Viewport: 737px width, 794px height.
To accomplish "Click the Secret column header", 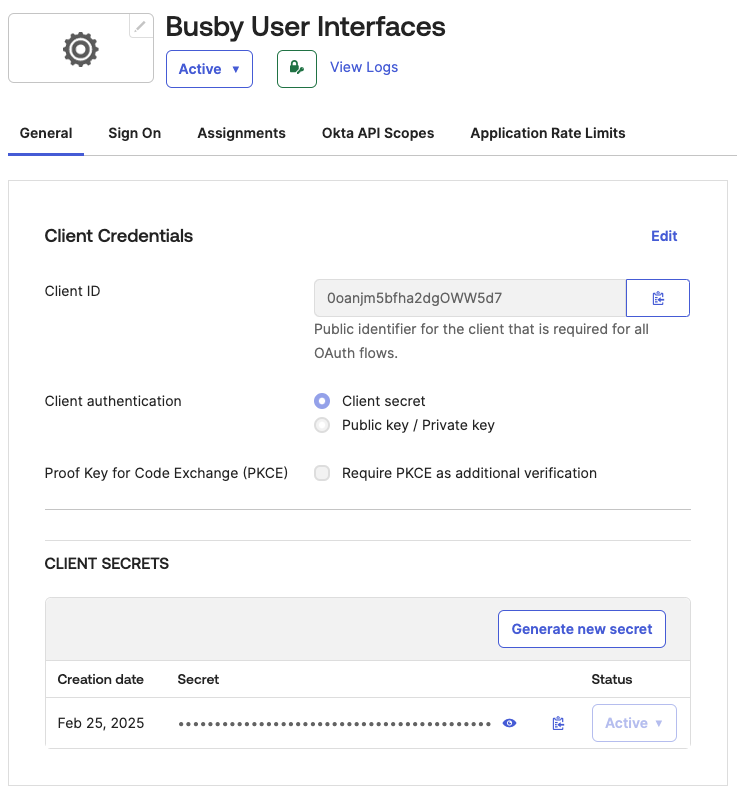I will 198,680.
